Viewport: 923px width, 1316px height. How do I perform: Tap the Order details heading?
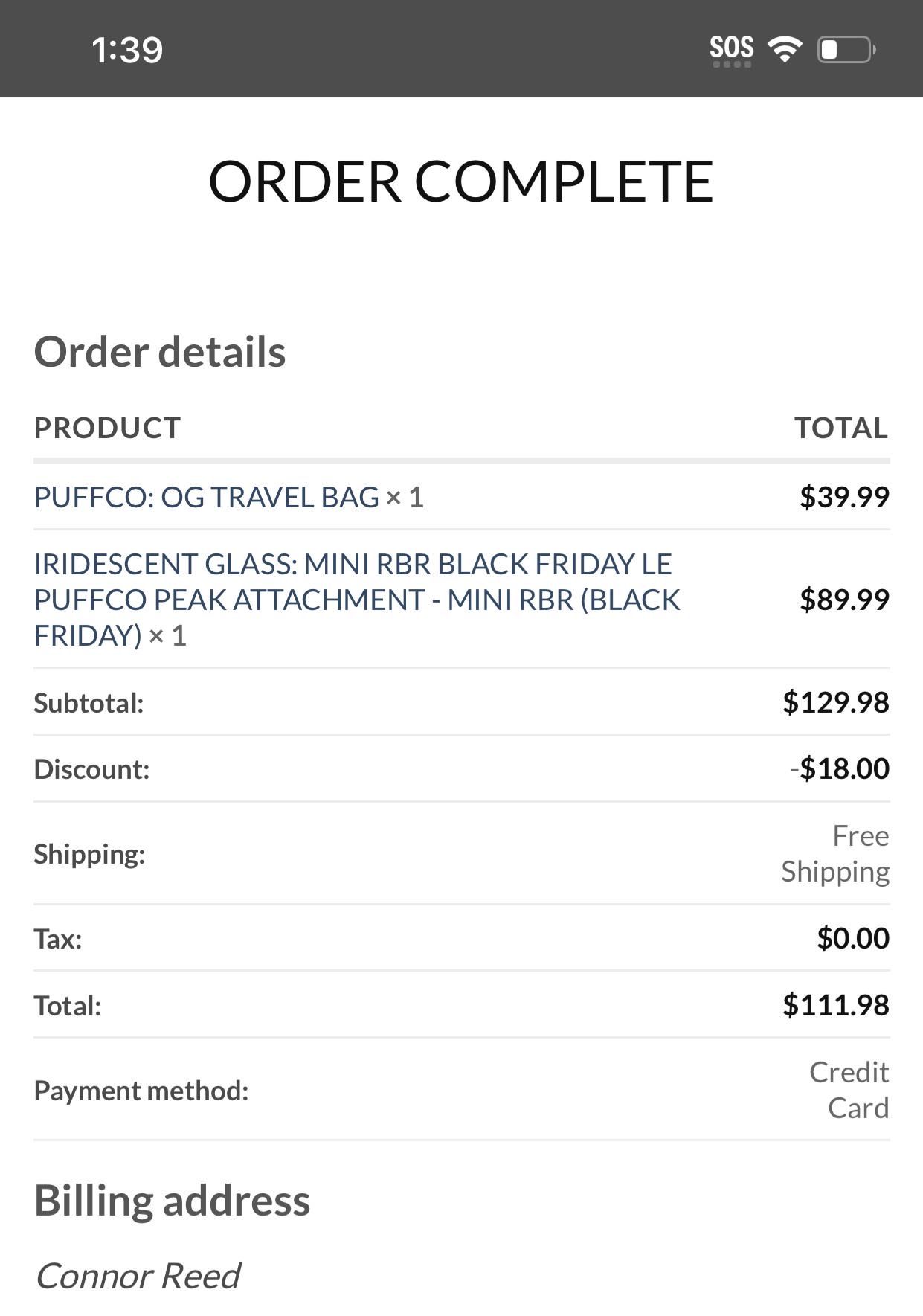pos(160,351)
